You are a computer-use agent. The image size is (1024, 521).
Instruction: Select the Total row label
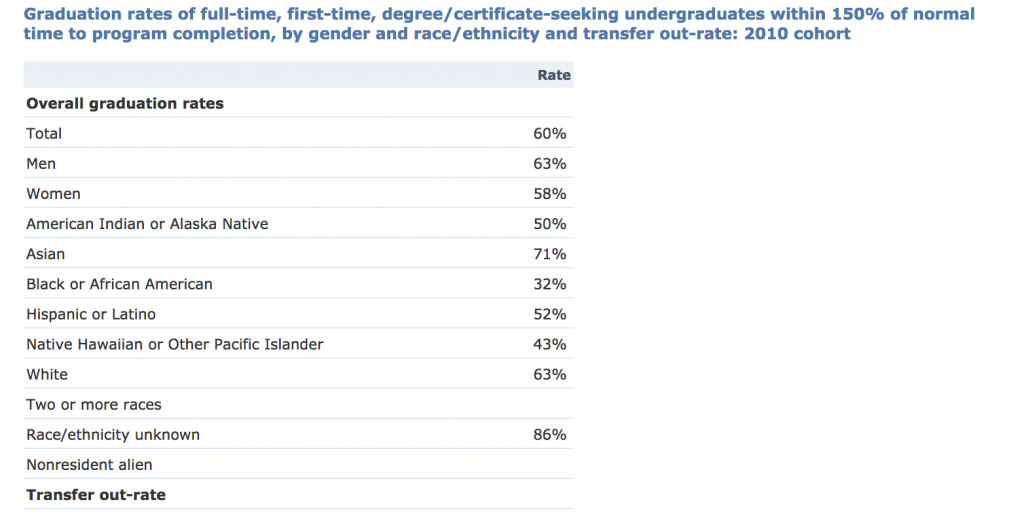click(44, 134)
